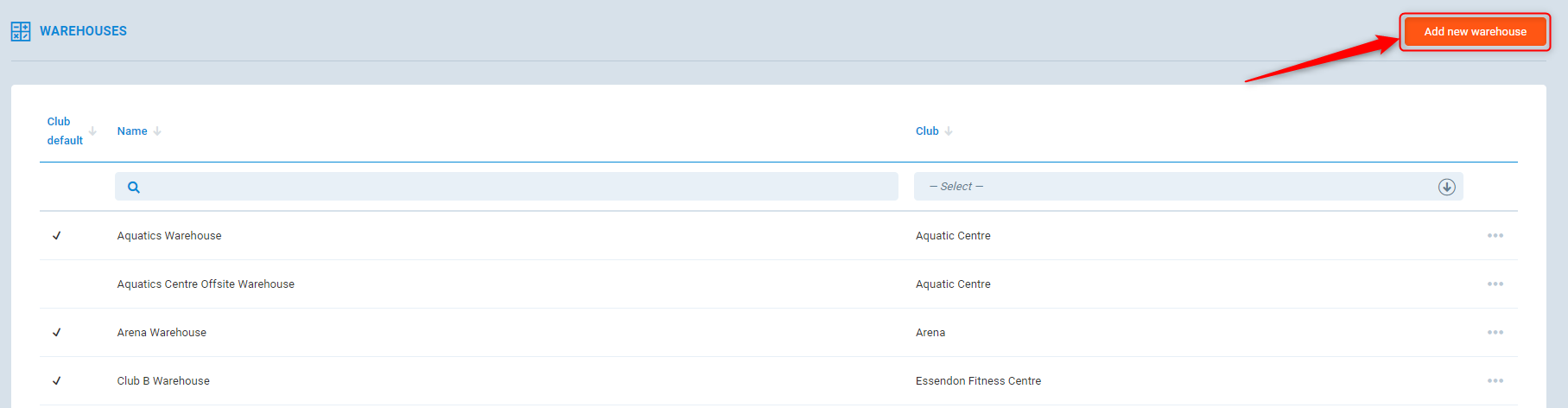Viewport: 1568px width, 408px height.
Task: Sort by Club default column arrow
Action: tap(92, 131)
